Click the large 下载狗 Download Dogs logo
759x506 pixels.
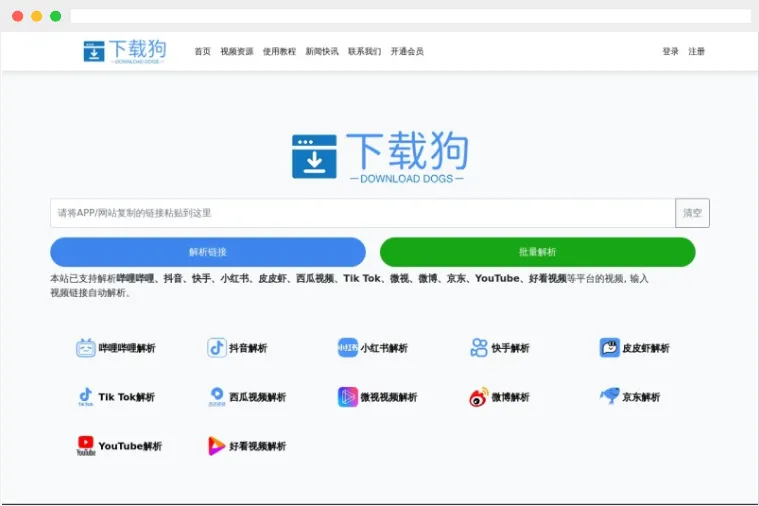tap(380, 156)
